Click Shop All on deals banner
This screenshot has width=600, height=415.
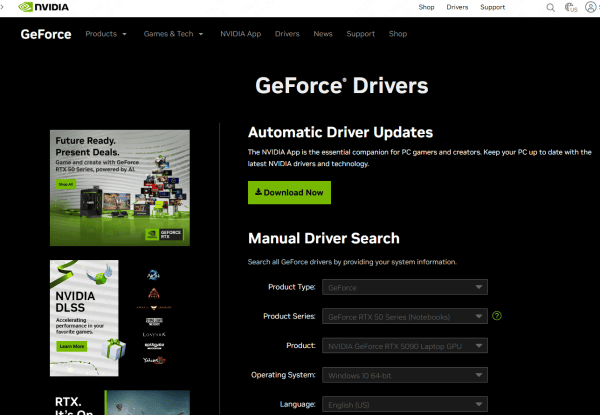pos(66,184)
